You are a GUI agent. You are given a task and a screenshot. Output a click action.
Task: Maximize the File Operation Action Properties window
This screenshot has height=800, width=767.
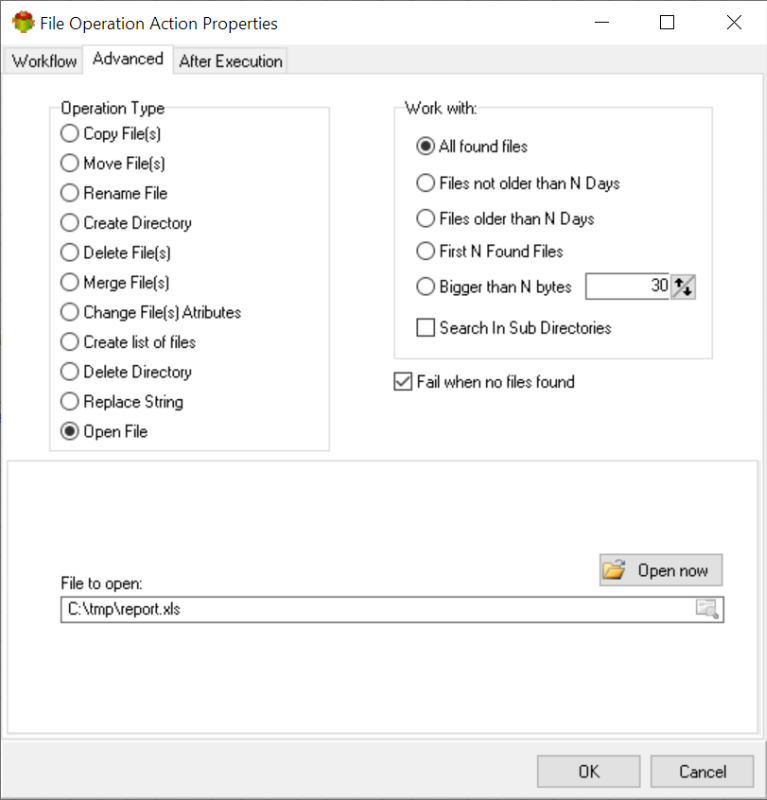[x=667, y=22]
